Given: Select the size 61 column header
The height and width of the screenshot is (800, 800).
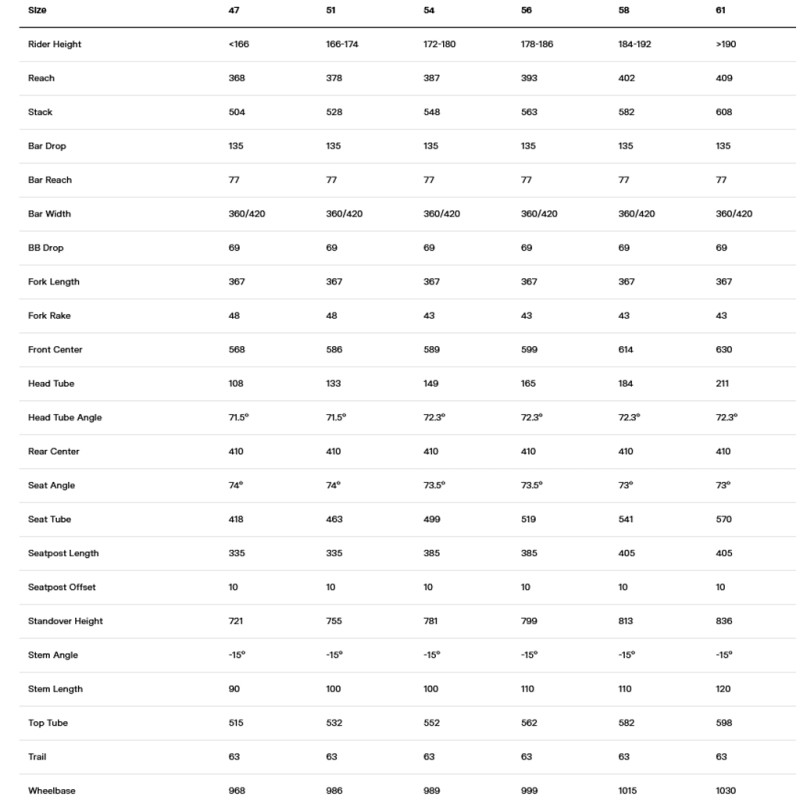Looking at the screenshot, I should [722, 10].
